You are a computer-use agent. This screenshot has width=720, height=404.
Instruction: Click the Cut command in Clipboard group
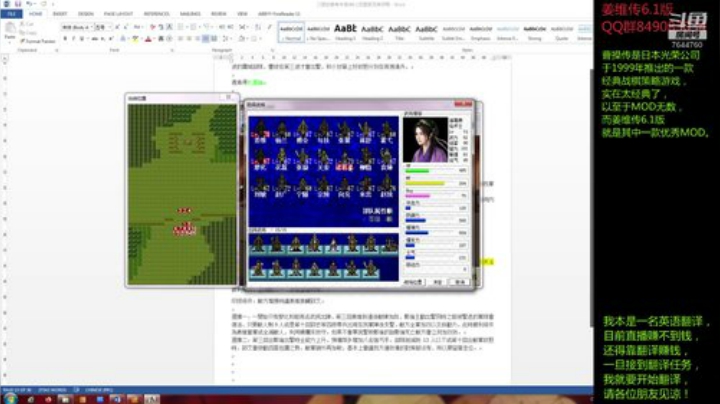coord(27,24)
